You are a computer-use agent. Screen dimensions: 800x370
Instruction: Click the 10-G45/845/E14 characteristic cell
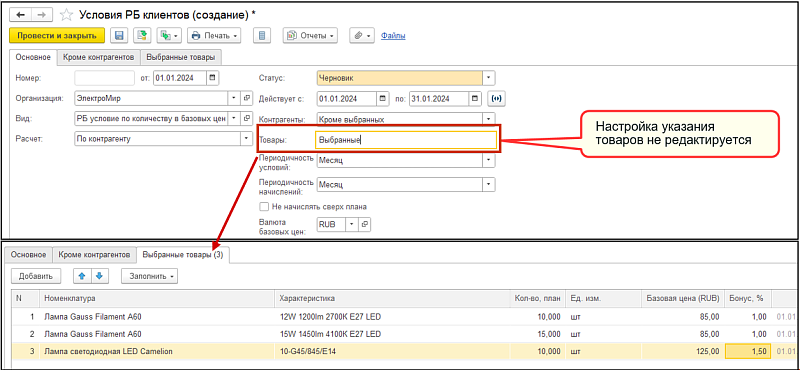click(393, 352)
